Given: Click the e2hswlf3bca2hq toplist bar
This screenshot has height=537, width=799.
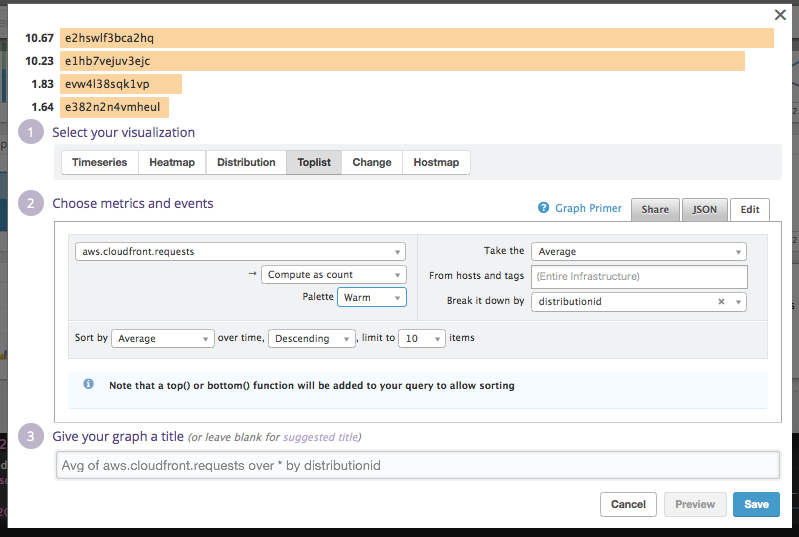Looking at the screenshot, I should point(416,38).
